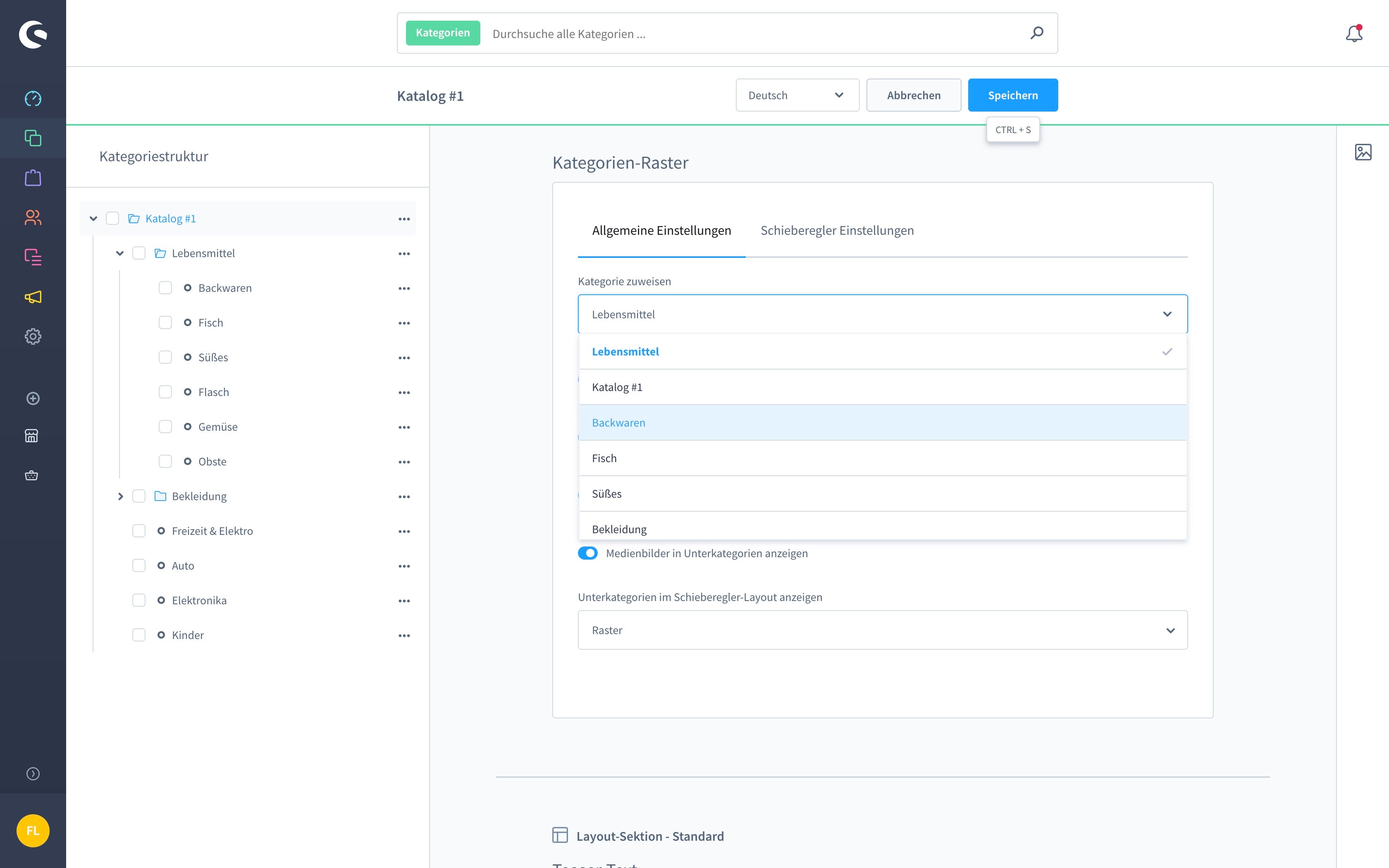Open the Marketing megaphone icon
1389x868 pixels.
point(33,297)
